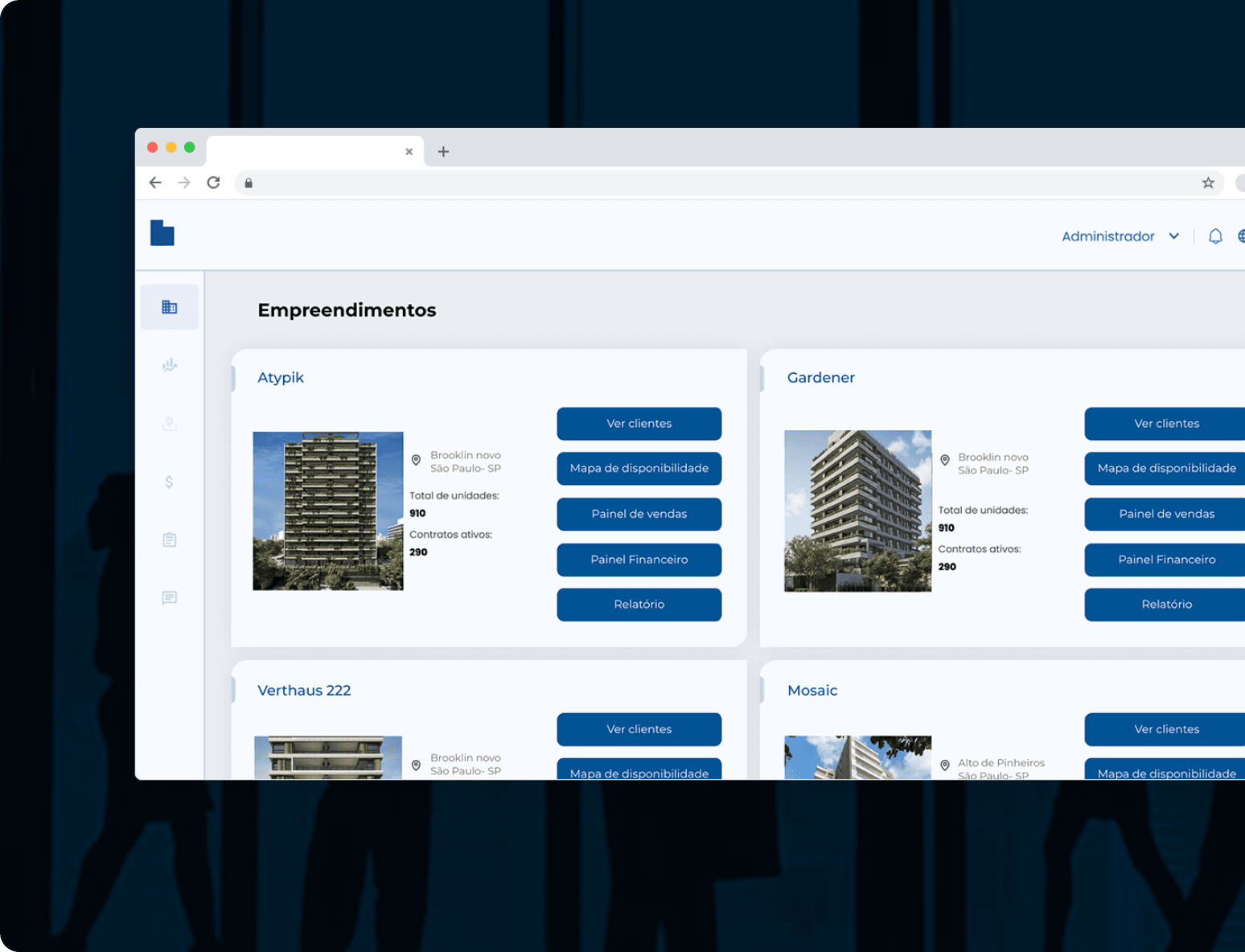
Task: Open a new browser tab with the plus
Action: tap(442, 151)
